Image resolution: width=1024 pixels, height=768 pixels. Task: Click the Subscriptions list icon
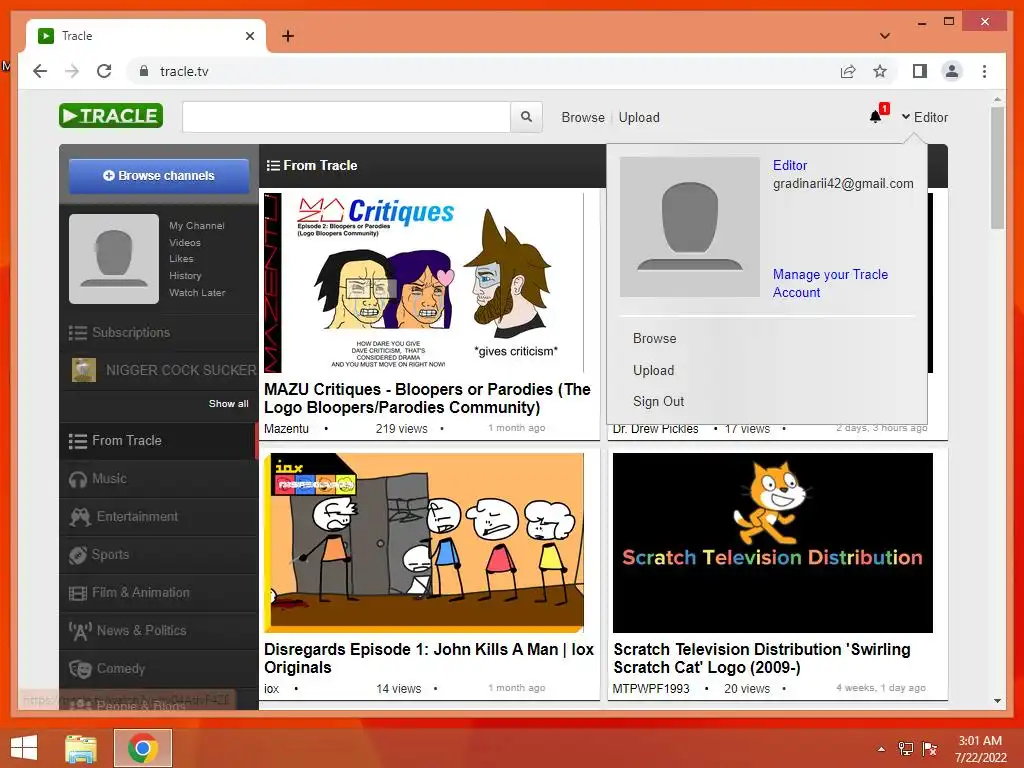click(78, 333)
